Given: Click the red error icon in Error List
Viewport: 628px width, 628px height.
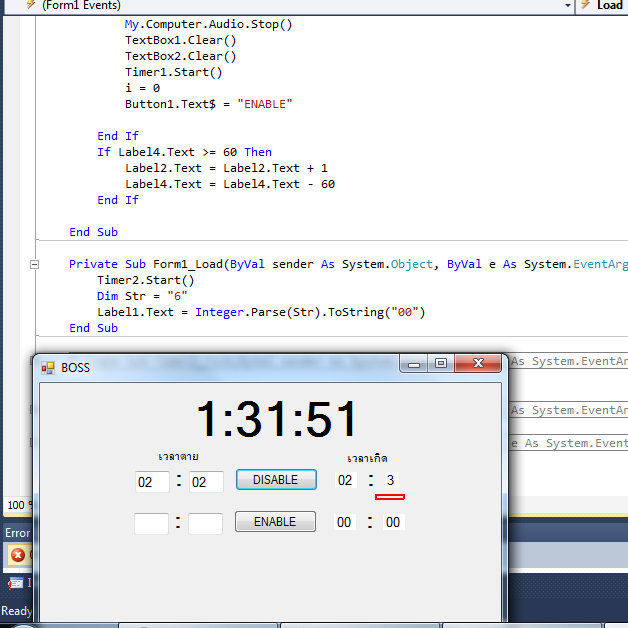Looking at the screenshot, I should 17,554.
